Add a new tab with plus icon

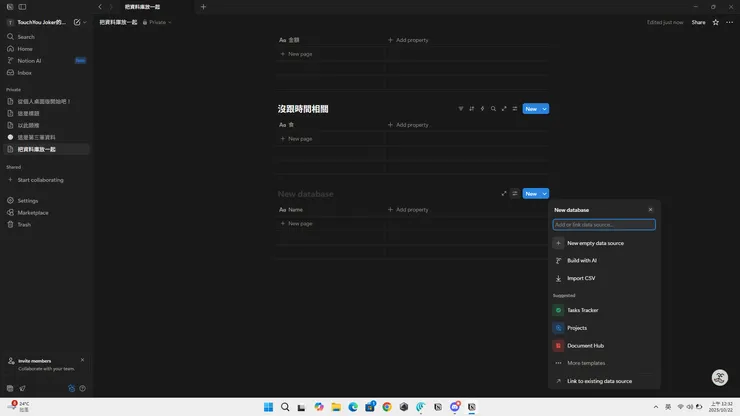pos(203,7)
